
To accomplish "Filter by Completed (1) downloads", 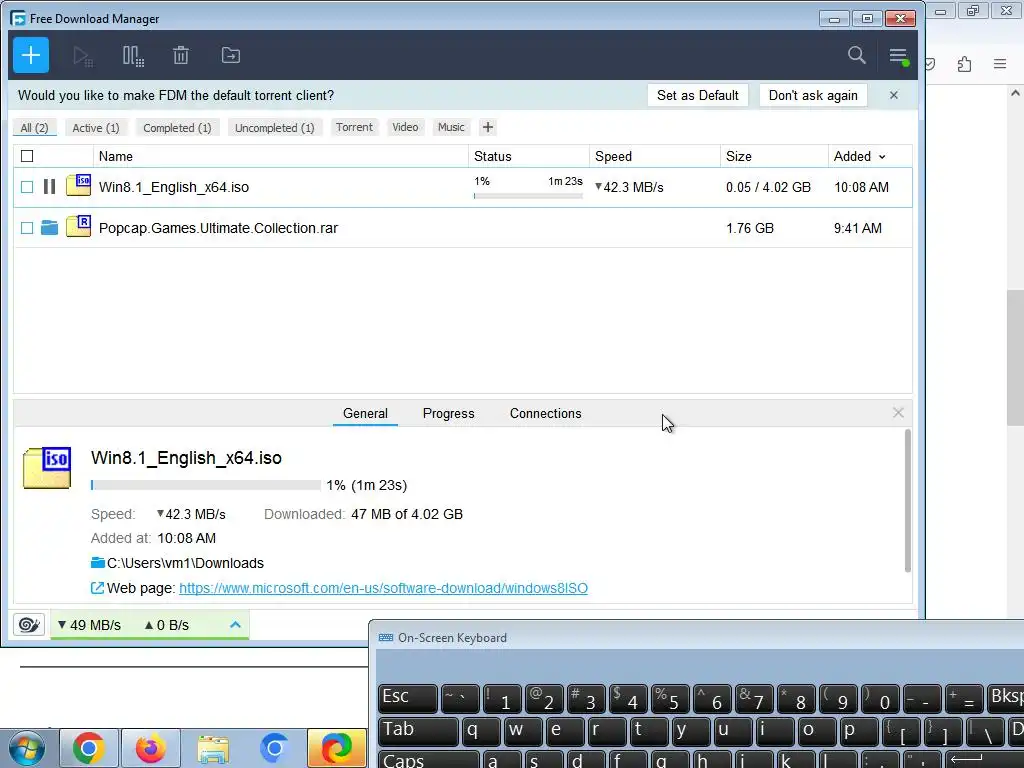I will click(177, 128).
